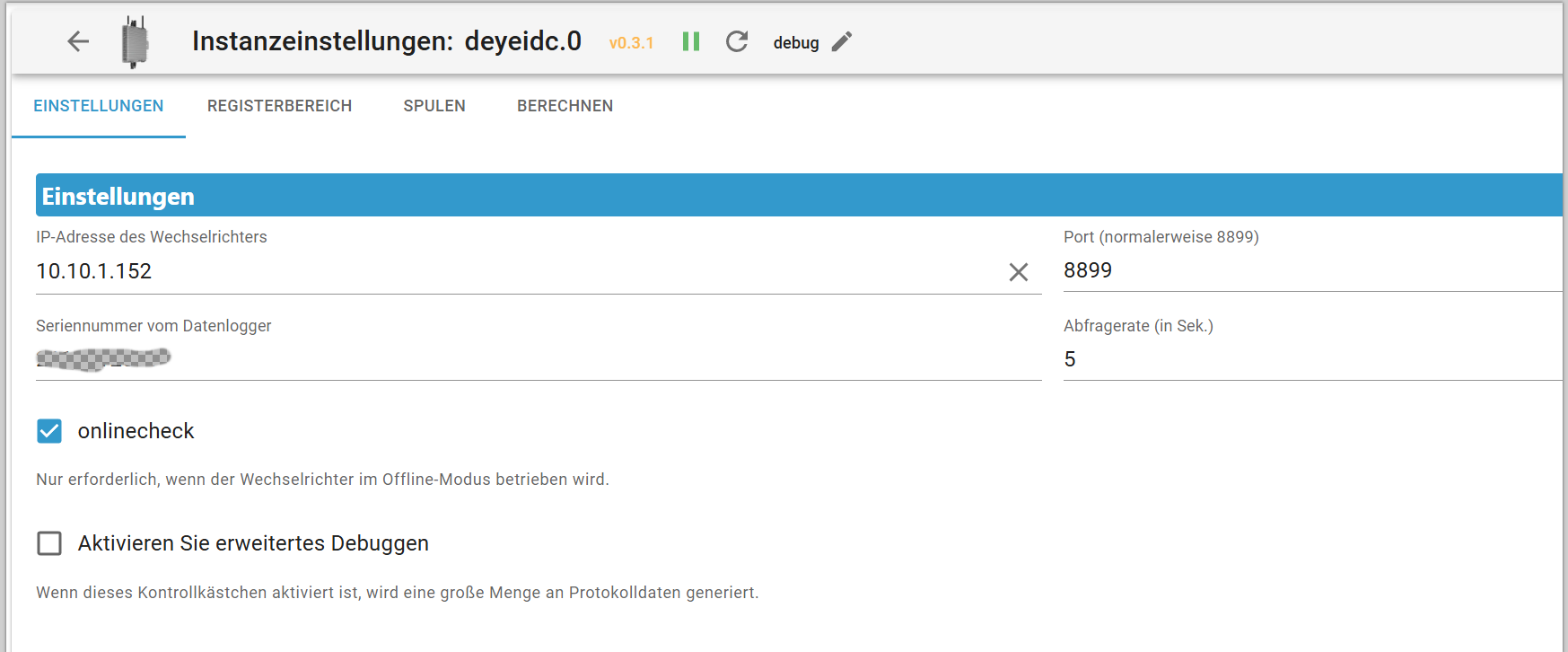Click into the Port input field
This screenshot has width=1568, height=652.
pyautogui.click(x=1310, y=270)
